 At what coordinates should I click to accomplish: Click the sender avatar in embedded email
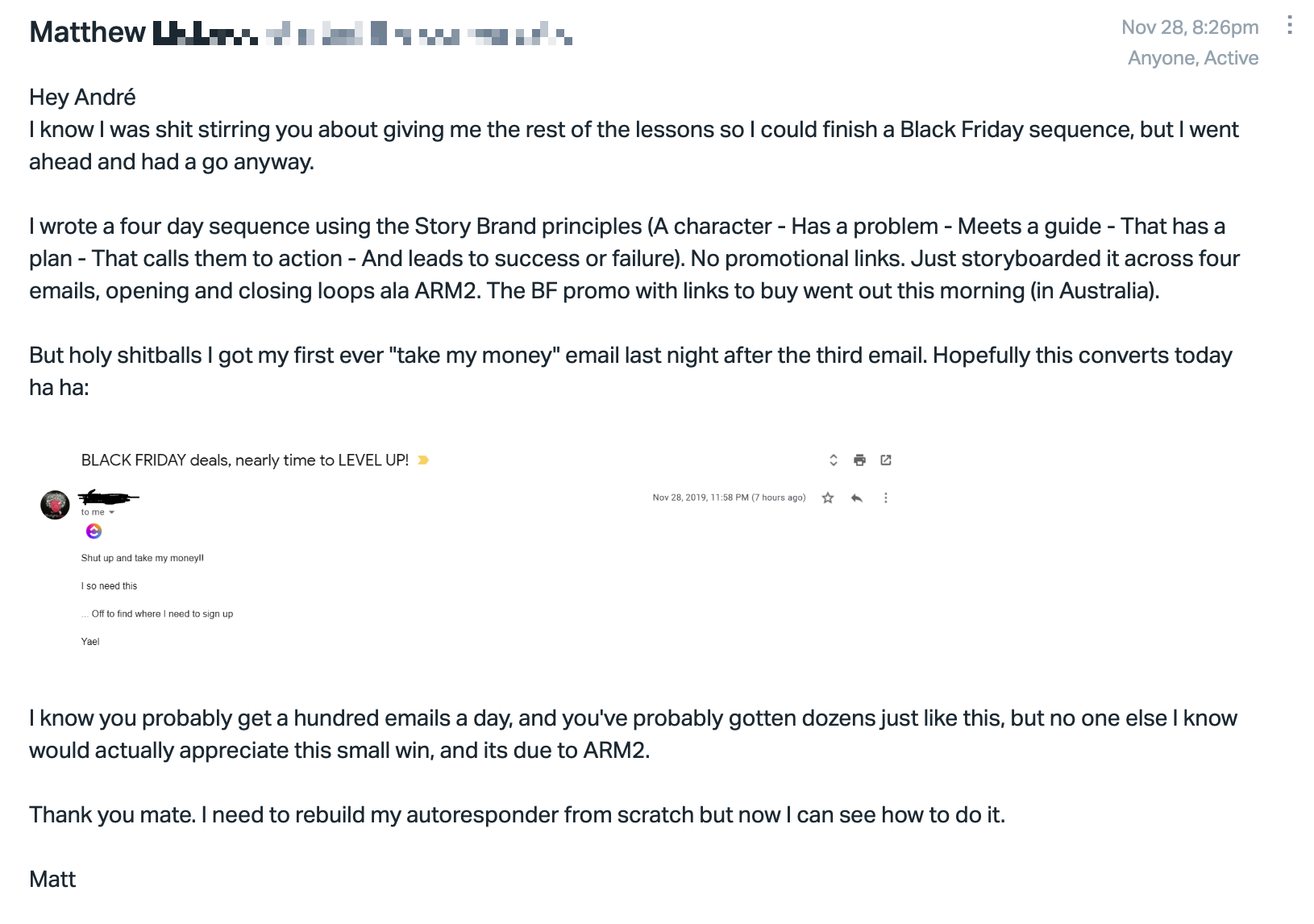pos(55,505)
